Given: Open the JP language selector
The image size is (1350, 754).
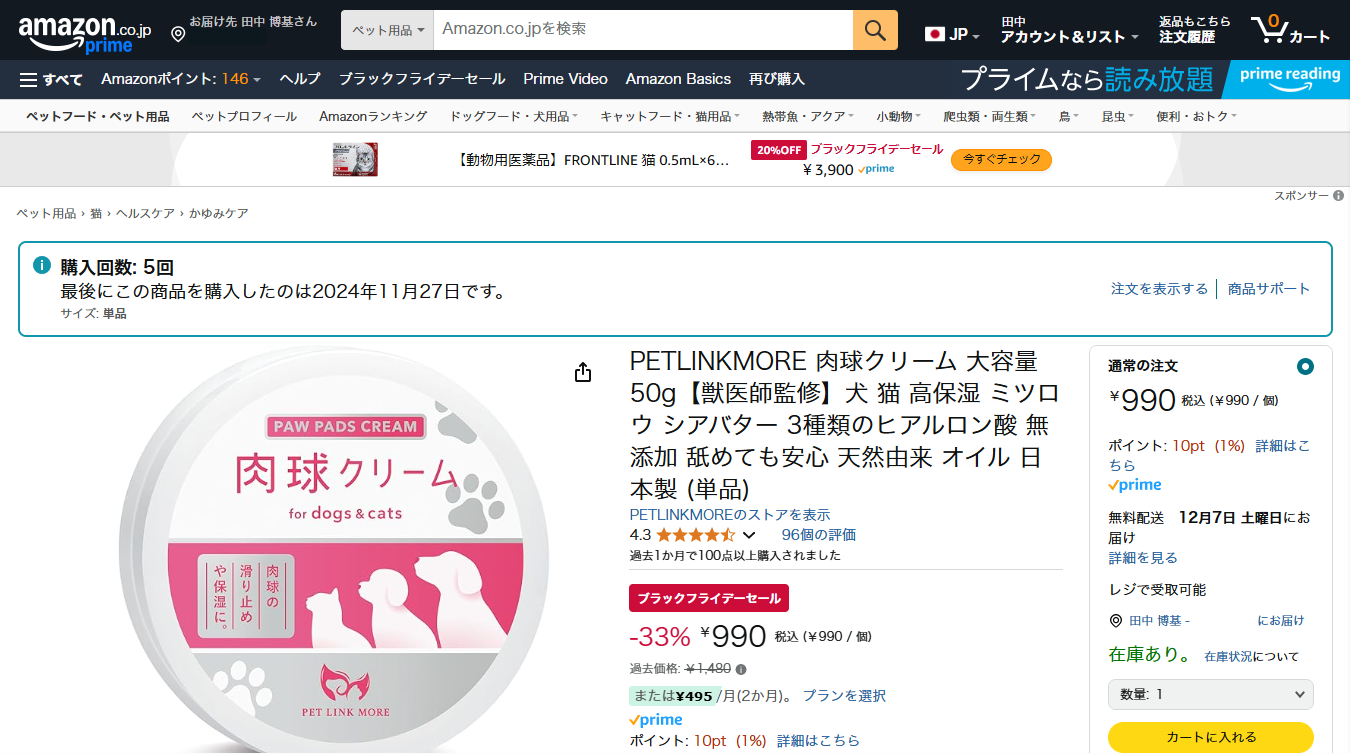Looking at the screenshot, I should coord(952,35).
